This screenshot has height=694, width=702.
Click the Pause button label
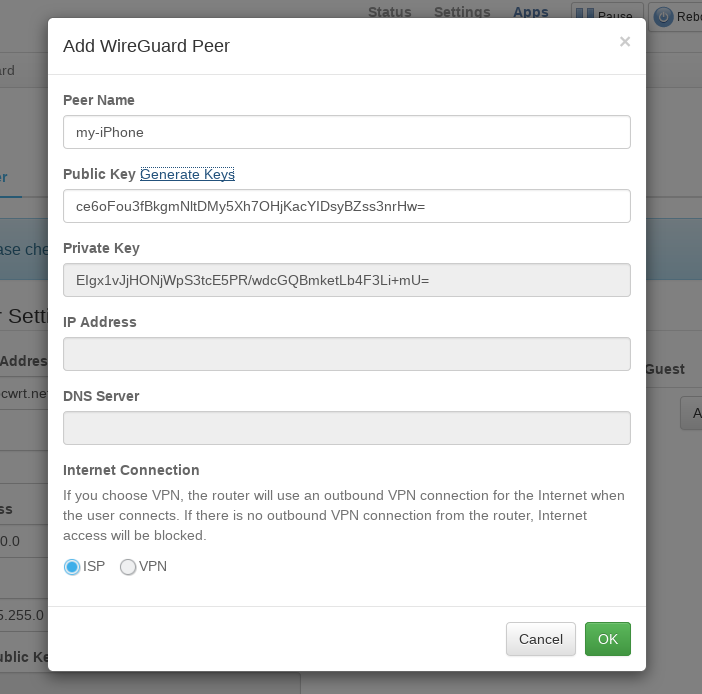[615, 16]
